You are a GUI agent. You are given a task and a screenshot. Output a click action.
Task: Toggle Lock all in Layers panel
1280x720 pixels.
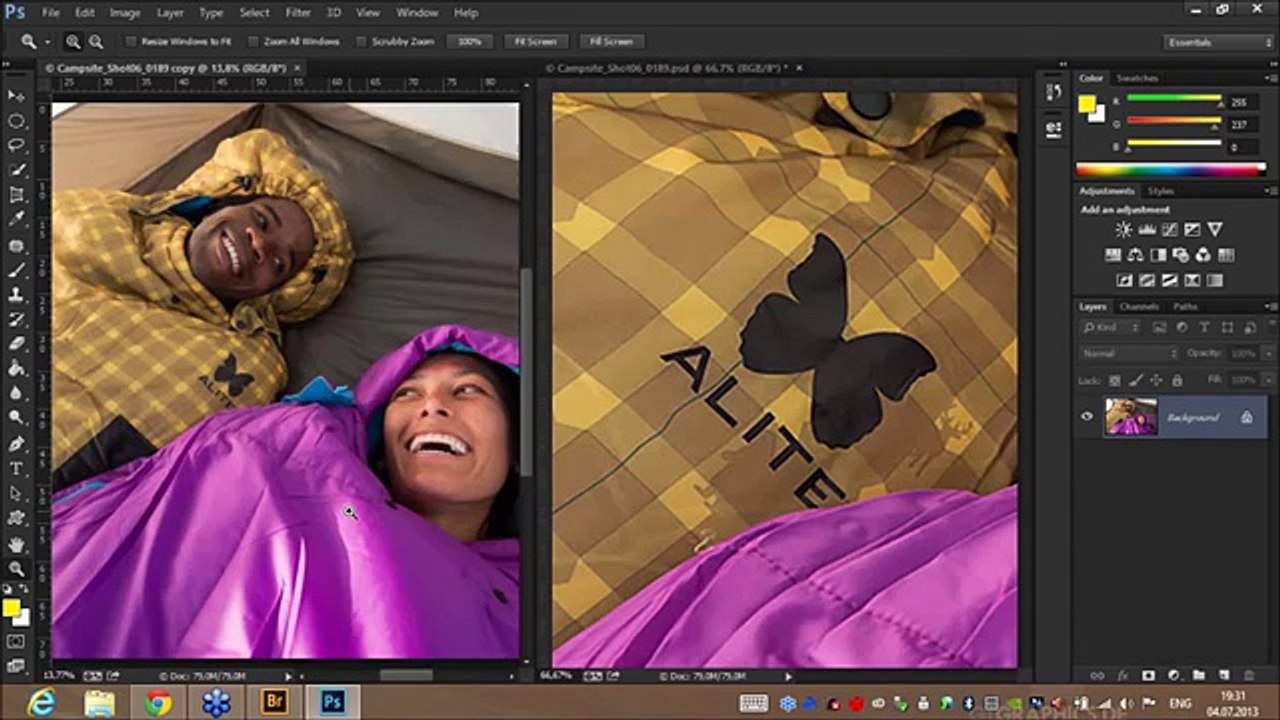click(1177, 380)
